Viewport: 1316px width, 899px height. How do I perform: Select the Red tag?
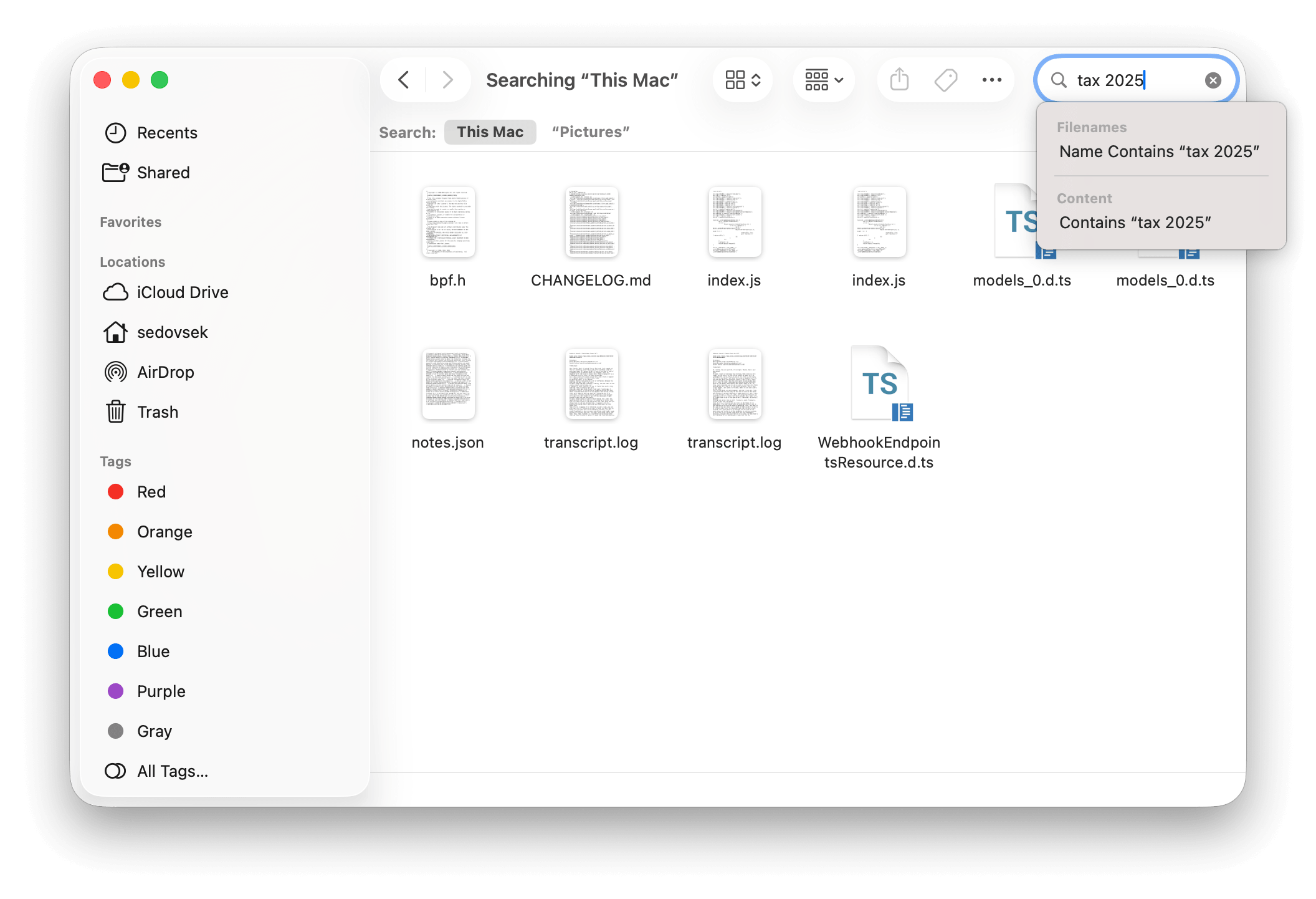(151, 491)
